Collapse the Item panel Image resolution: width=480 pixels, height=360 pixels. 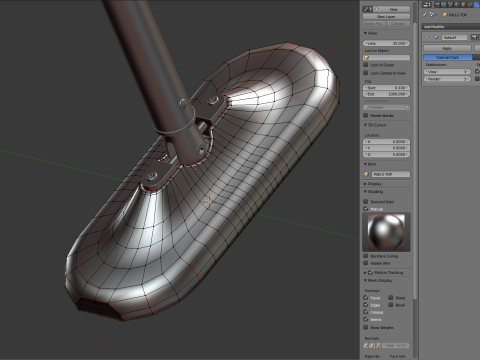tap(365, 164)
